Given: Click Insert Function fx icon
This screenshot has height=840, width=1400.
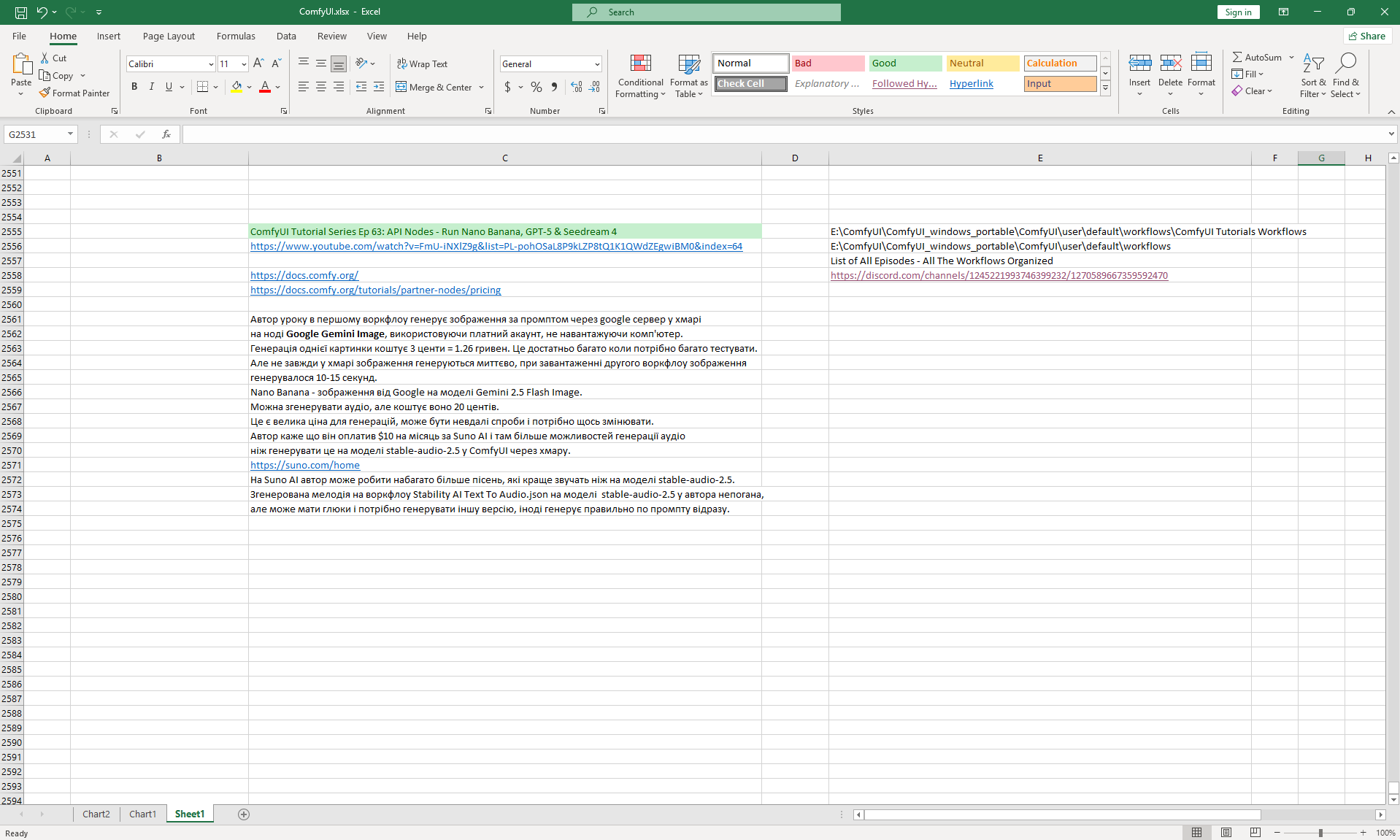Looking at the screenshot, I should [x=166, y=134].
